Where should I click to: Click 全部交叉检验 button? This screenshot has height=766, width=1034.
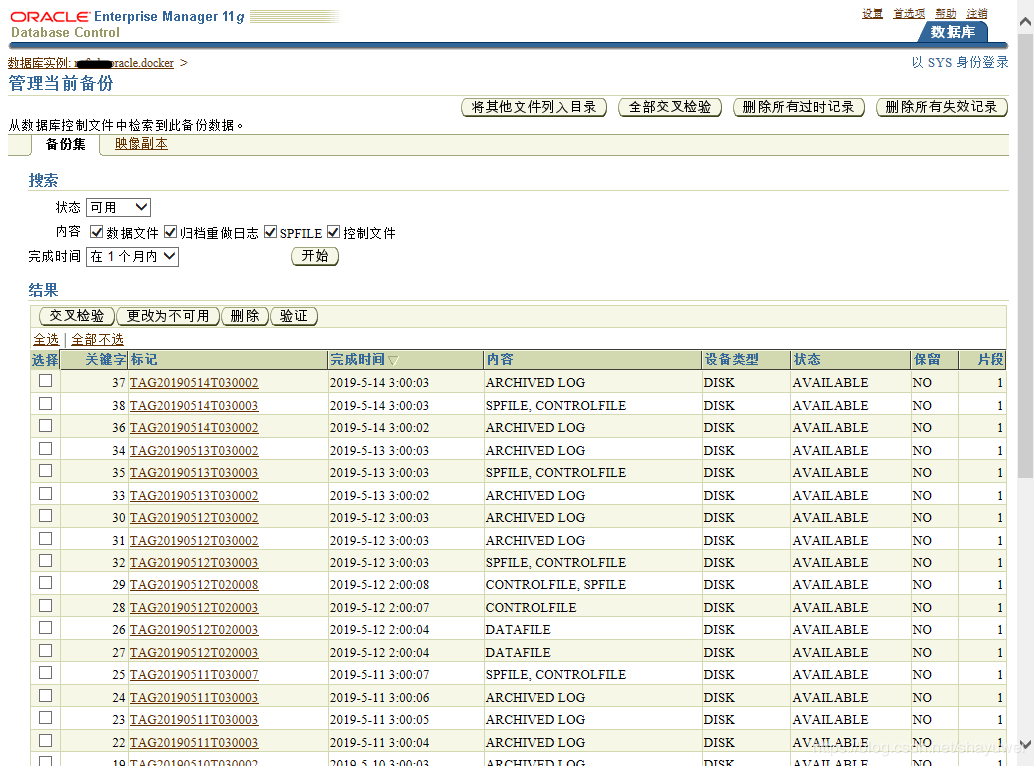[x=670, y=107]
